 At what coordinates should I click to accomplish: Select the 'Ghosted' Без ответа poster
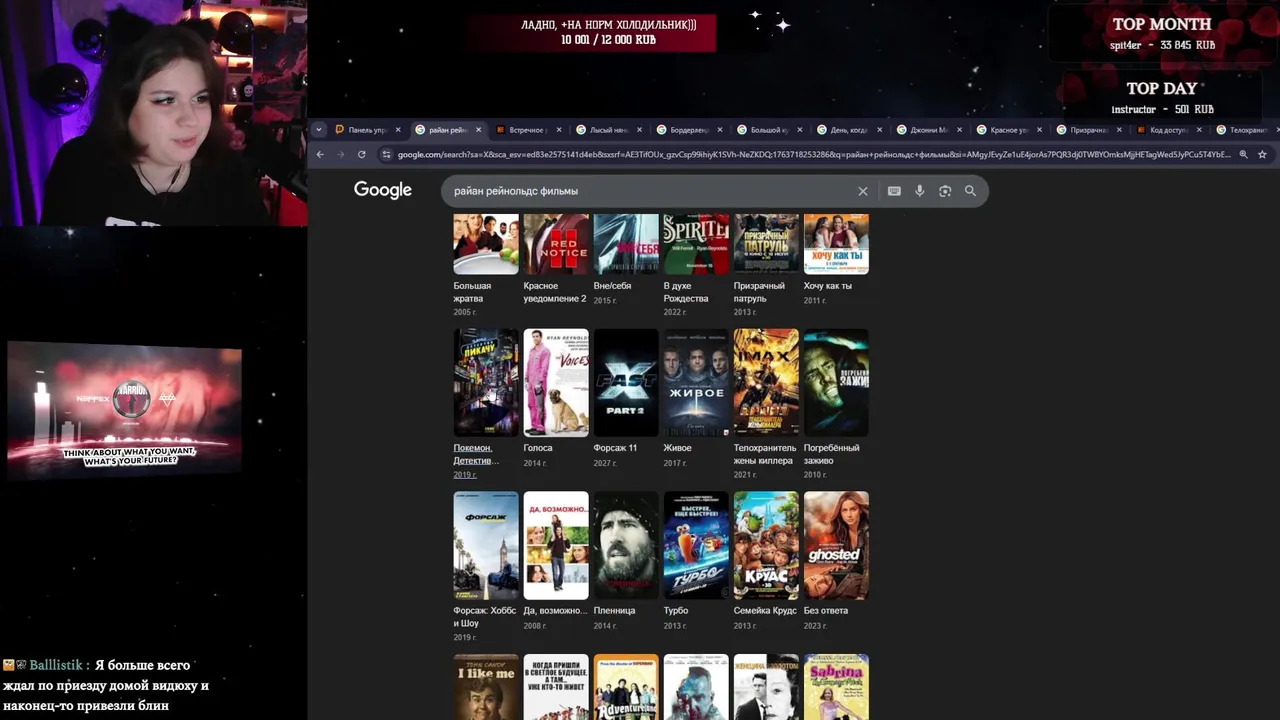click(836, 545)
